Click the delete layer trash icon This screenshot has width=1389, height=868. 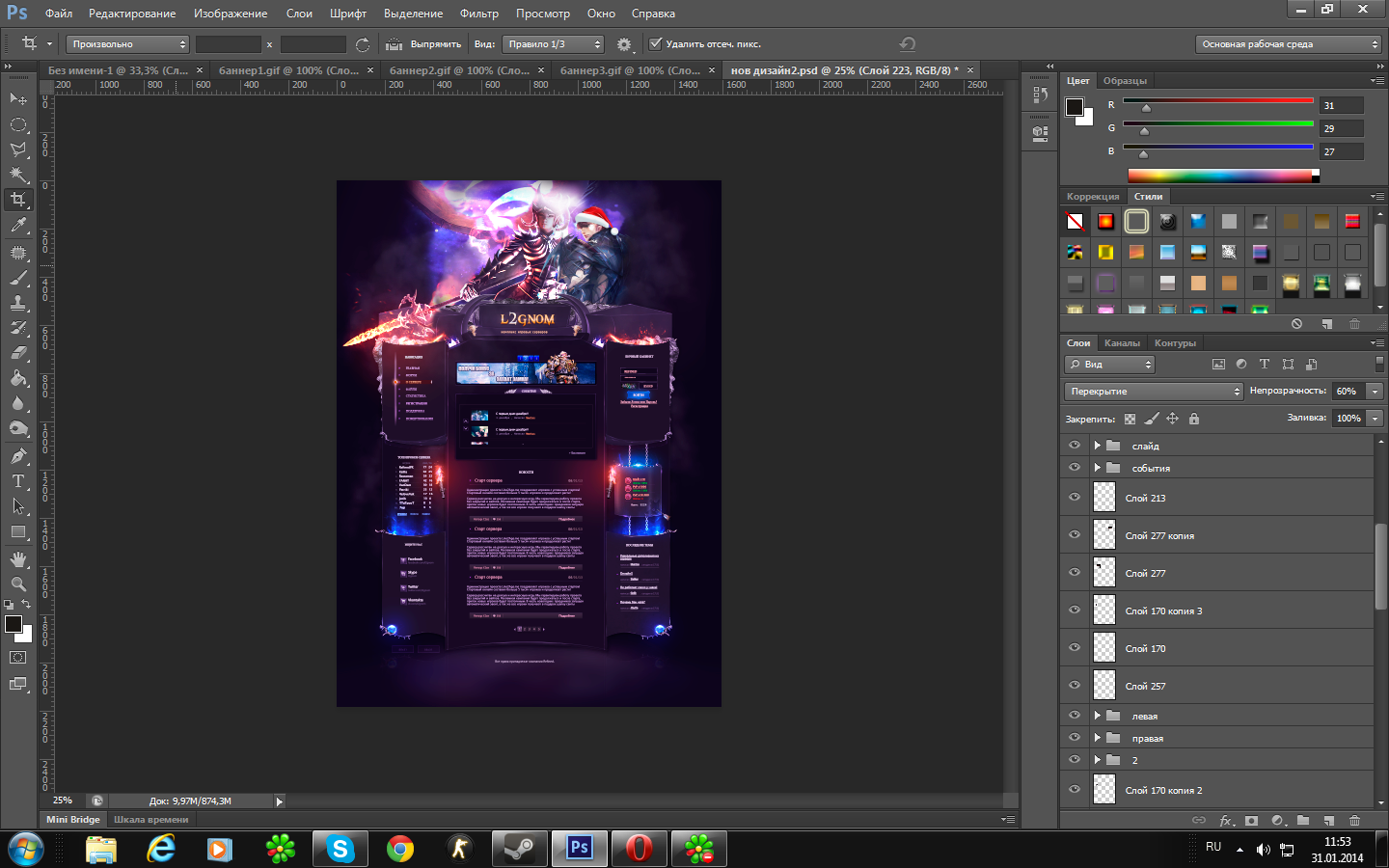(x=1354, y=821)
